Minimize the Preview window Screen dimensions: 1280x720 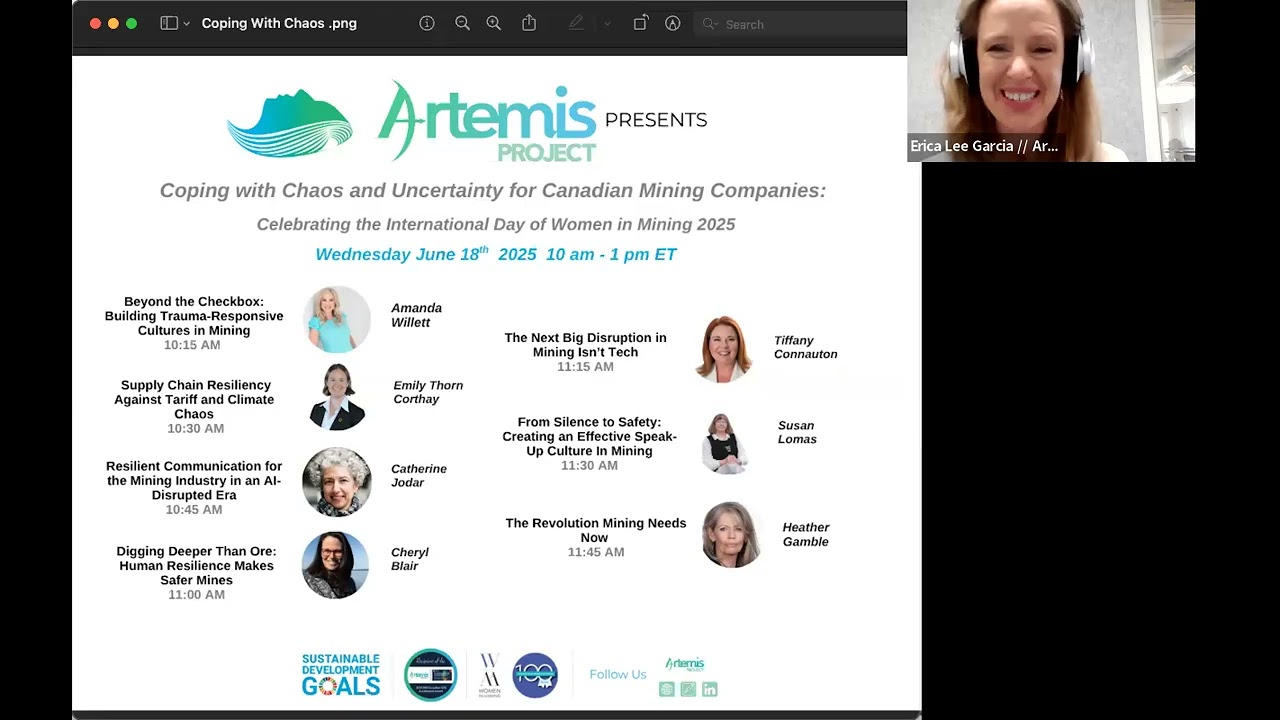(x=113, y=23)
